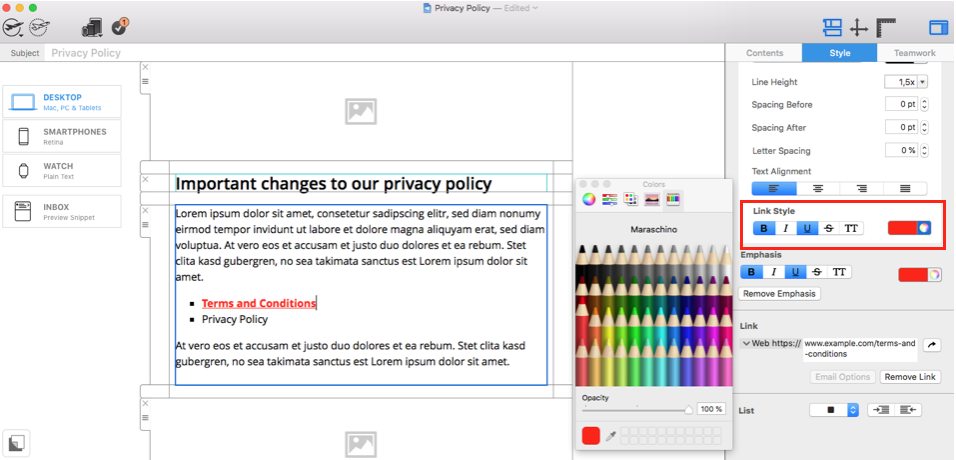
Task: Click handle icon of top image block
Action: click(x=145, y=81)
